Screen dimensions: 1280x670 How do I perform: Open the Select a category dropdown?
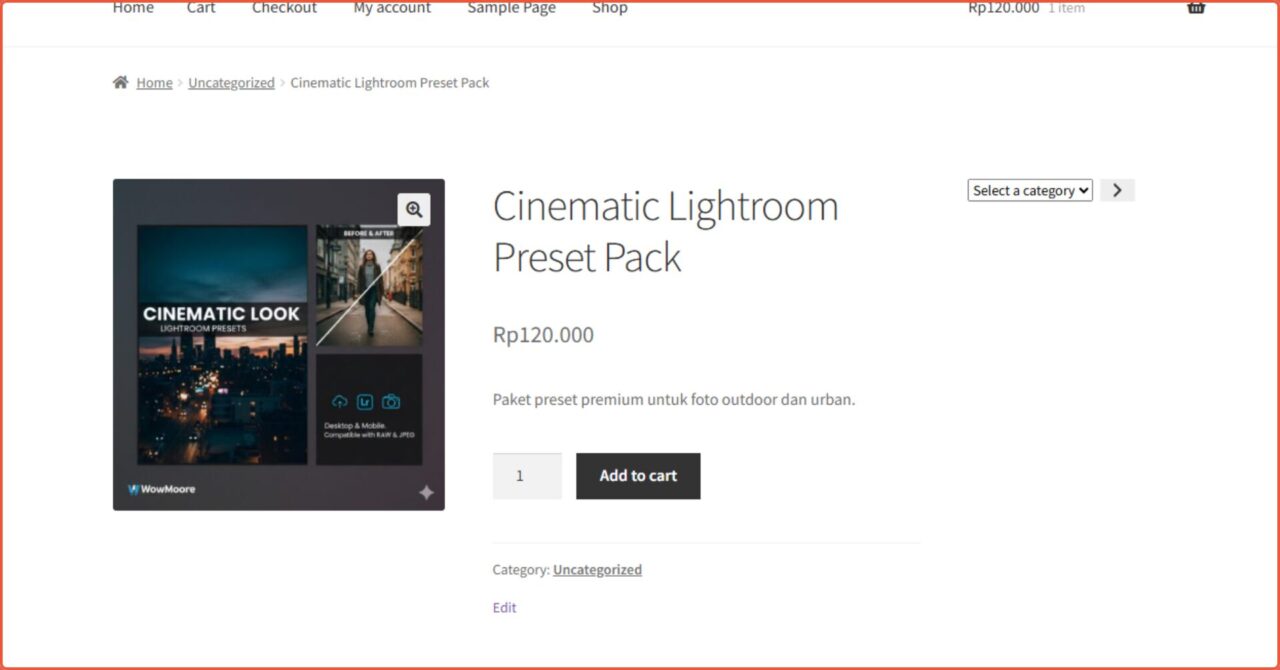[1029, 190]
